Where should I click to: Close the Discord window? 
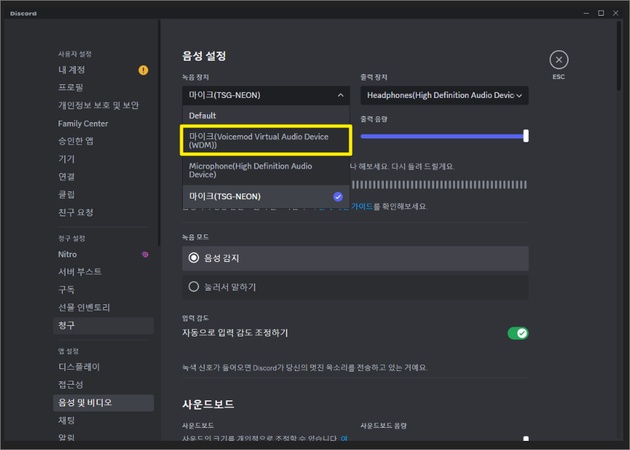[616, 13]
